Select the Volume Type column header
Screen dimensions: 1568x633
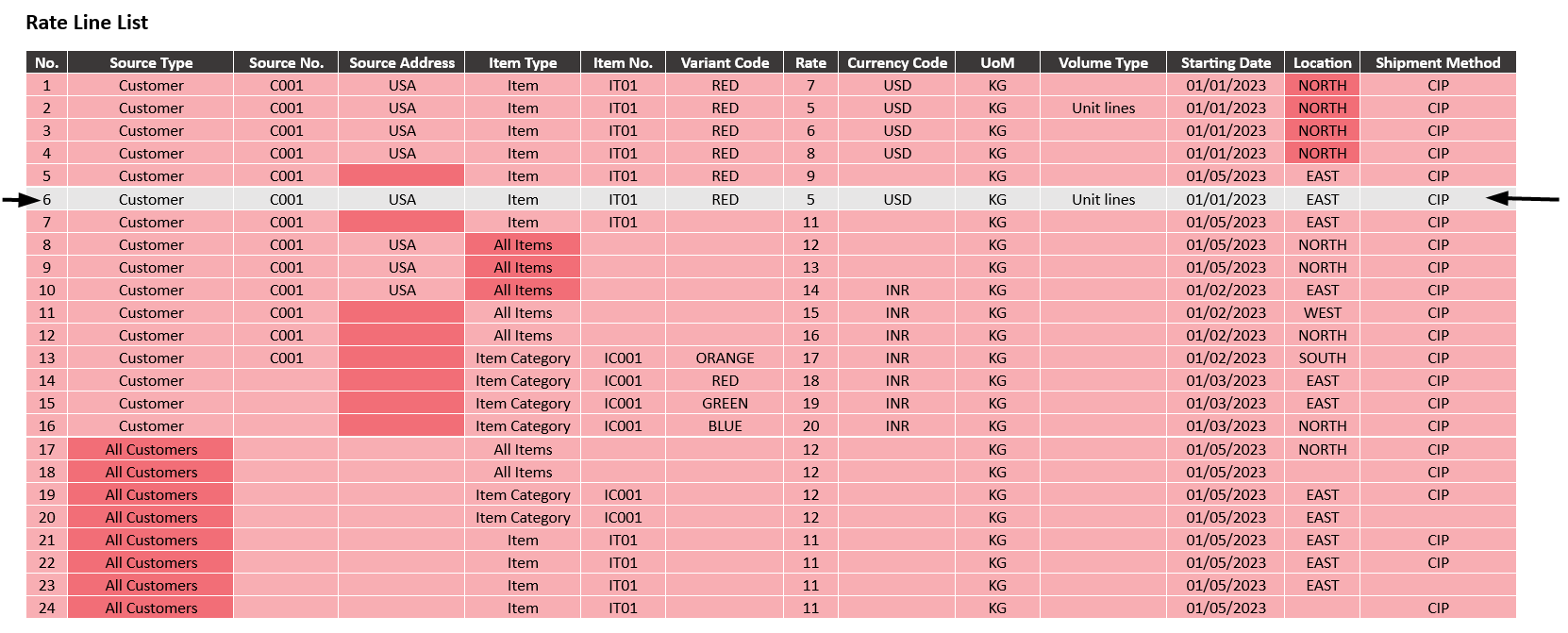tap(1103, 62)
